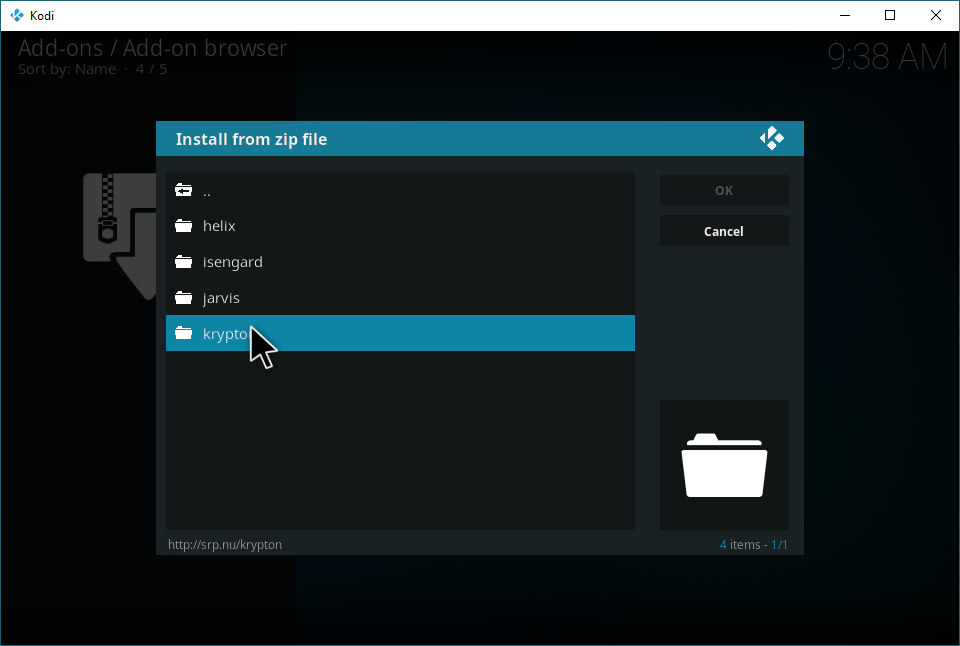Click the Cancel button

[x=724, y=231]
